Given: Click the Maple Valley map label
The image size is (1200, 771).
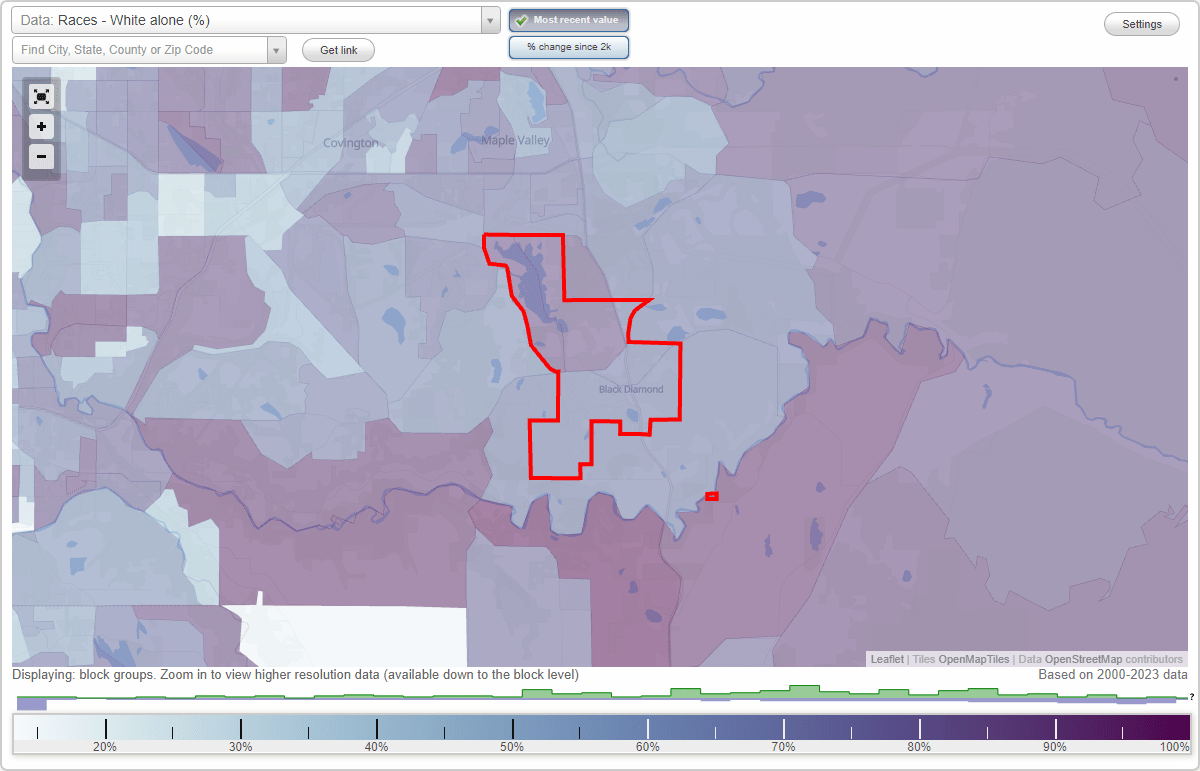Looking at the screenshot, I should point(515,140).
